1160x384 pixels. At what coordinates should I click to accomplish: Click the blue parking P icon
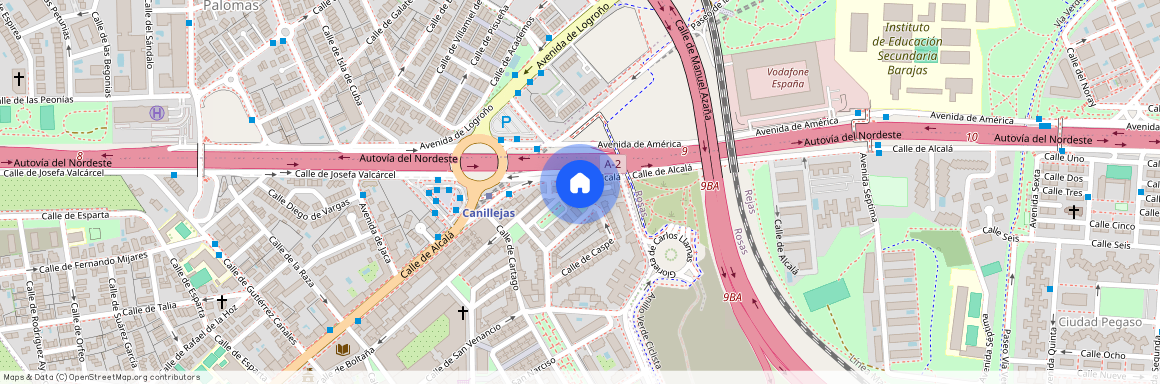[506, 123]
